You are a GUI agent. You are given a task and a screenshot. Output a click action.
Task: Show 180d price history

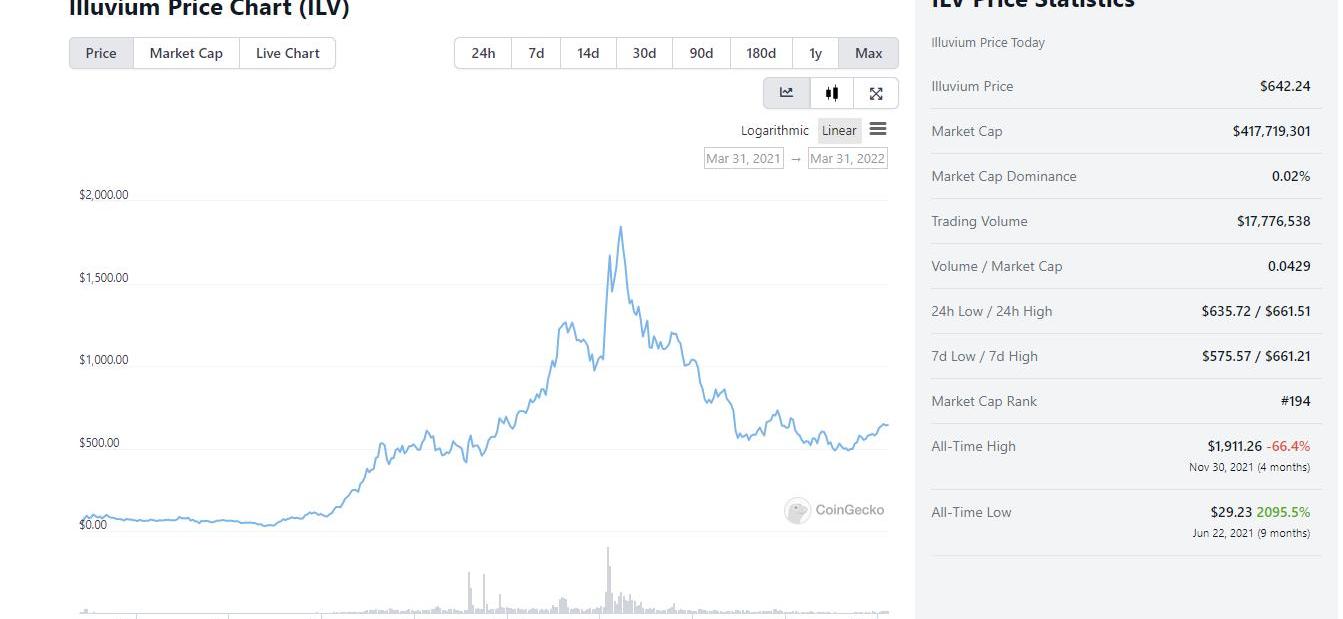[761, 53]
